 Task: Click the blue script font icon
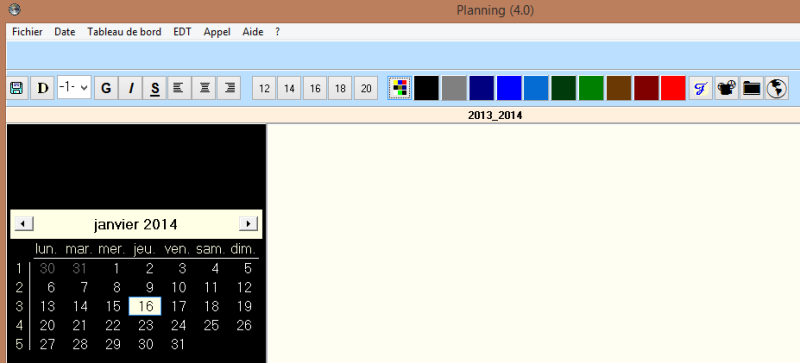point(701,88)
